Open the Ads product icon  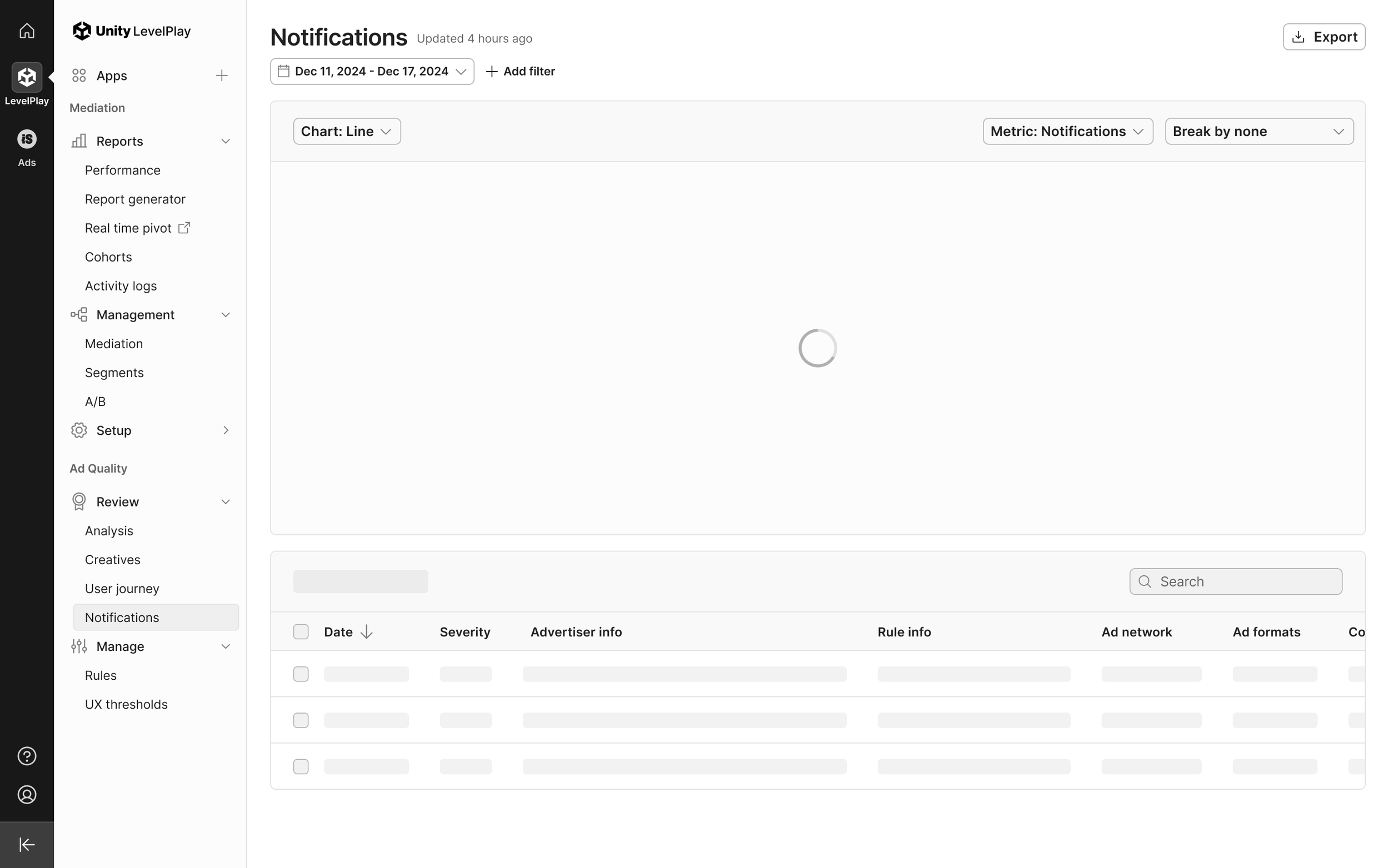(x=27, y=139)
